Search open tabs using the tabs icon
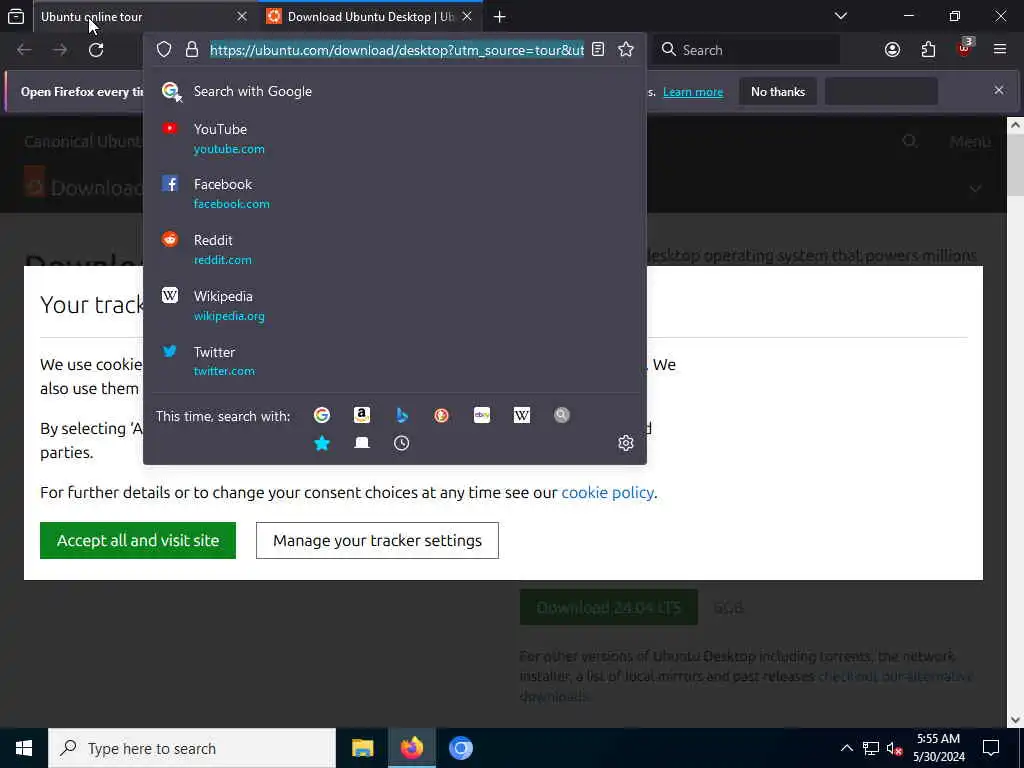Screen dimensions: 1024x768 (362, 443)
